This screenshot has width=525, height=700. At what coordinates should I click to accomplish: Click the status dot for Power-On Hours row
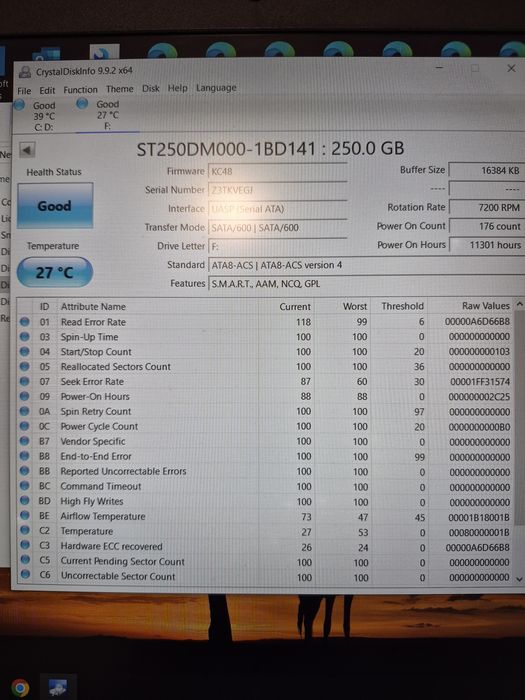pyautogui.click(x=25, y=396)
